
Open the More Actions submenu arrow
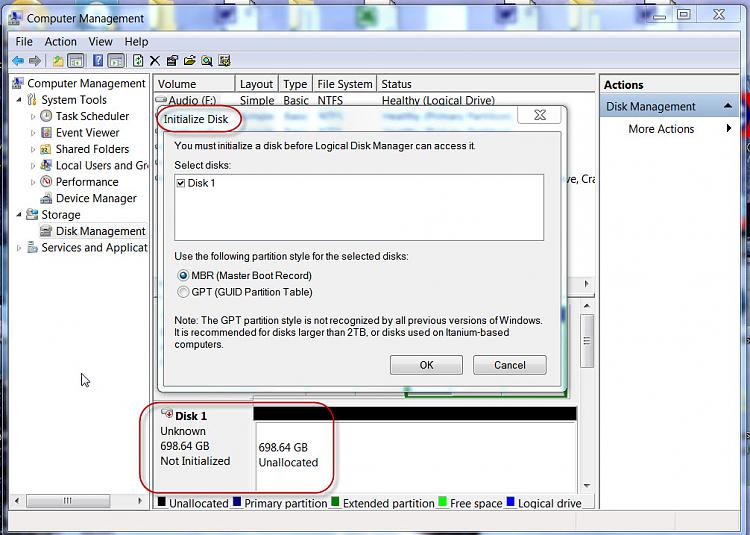728,128
